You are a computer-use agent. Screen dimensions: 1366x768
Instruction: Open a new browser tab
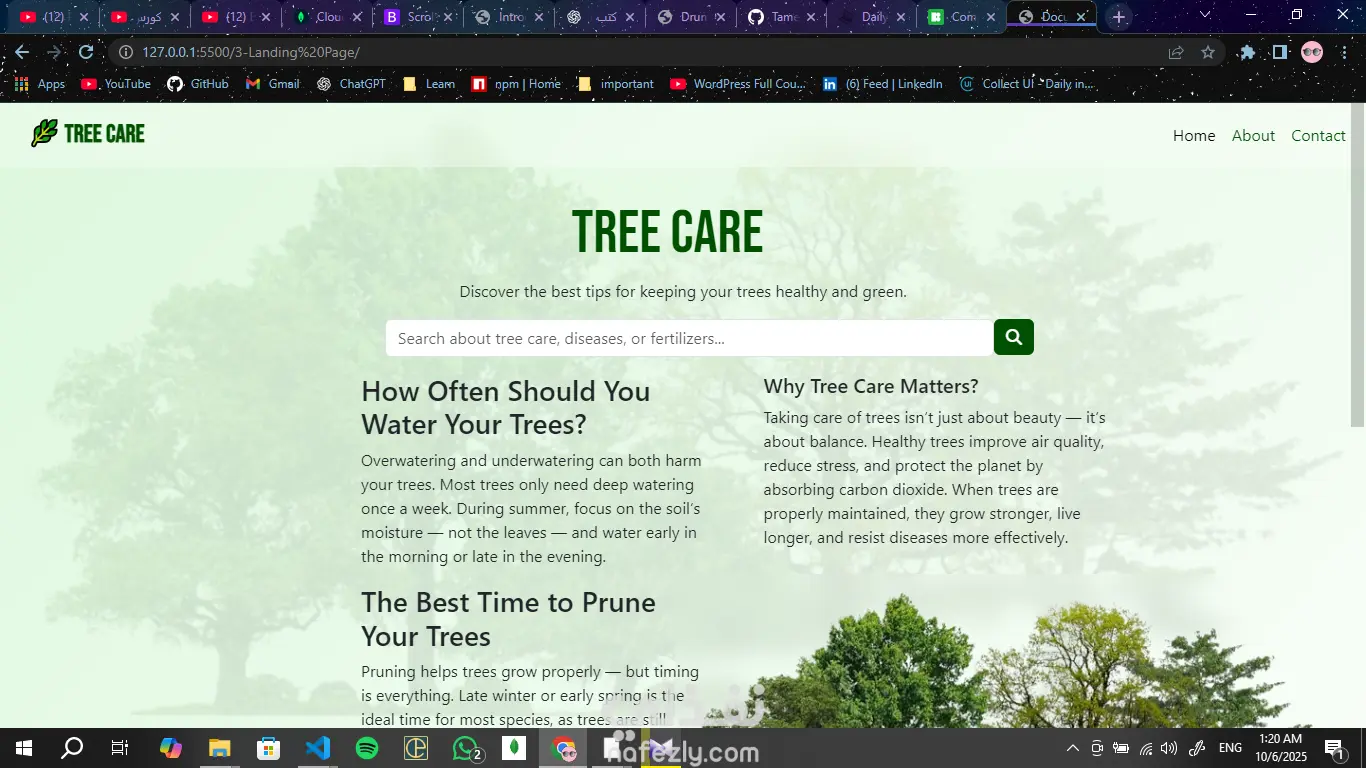click(x=1119, y=17)
